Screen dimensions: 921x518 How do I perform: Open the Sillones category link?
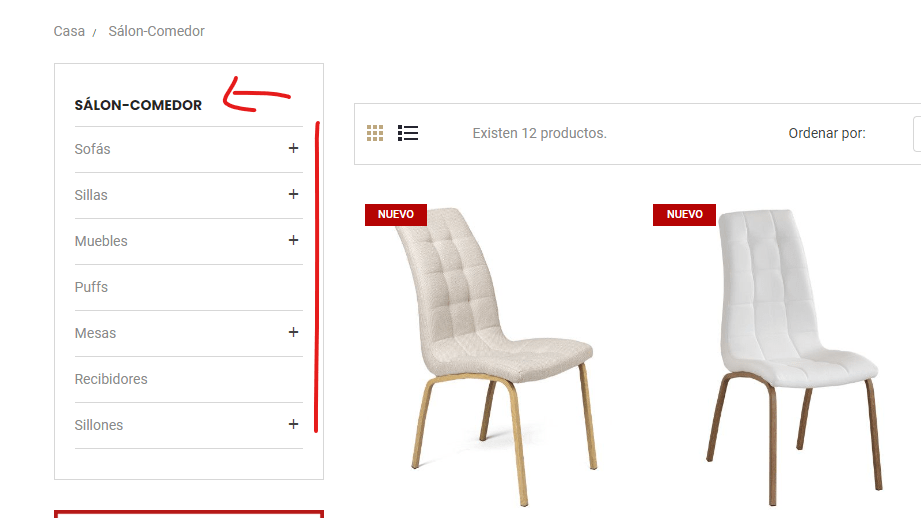99,425
